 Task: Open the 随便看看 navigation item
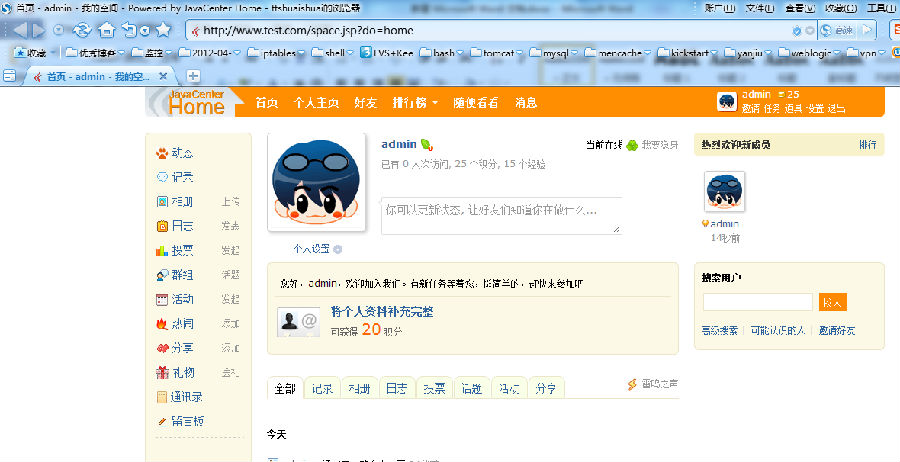476,103
